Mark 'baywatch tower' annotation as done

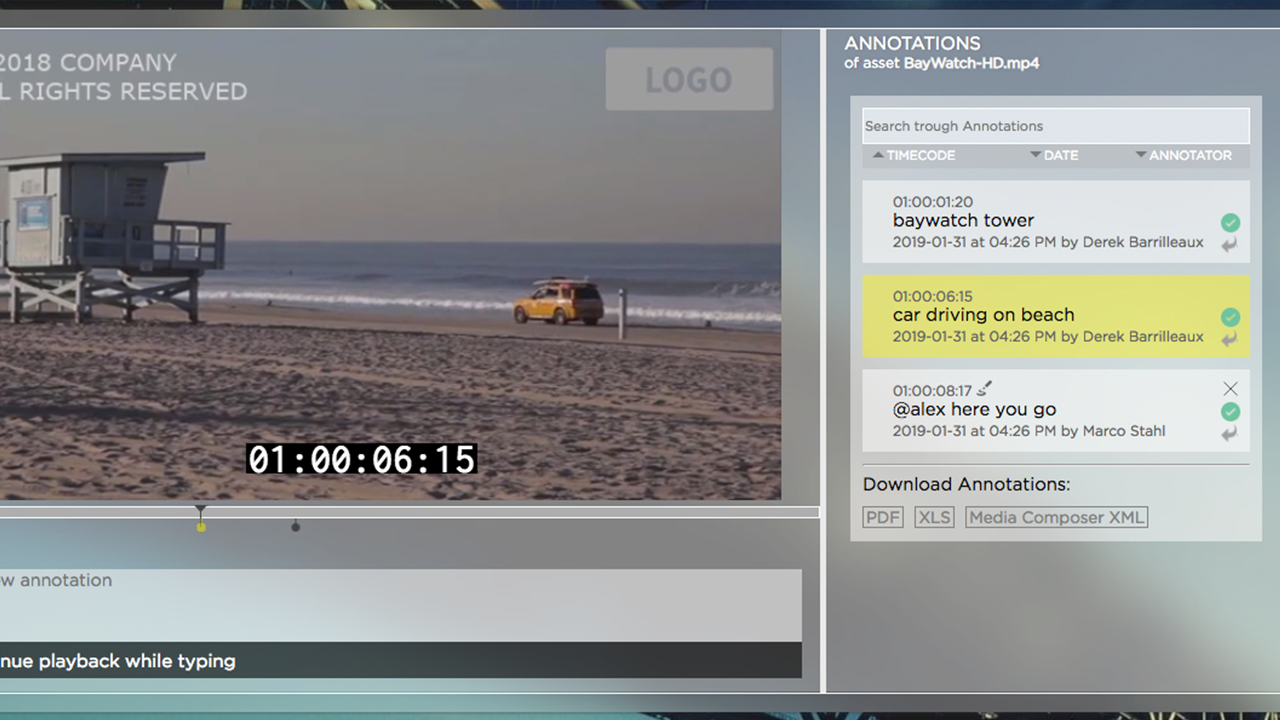pos(1230,222)
